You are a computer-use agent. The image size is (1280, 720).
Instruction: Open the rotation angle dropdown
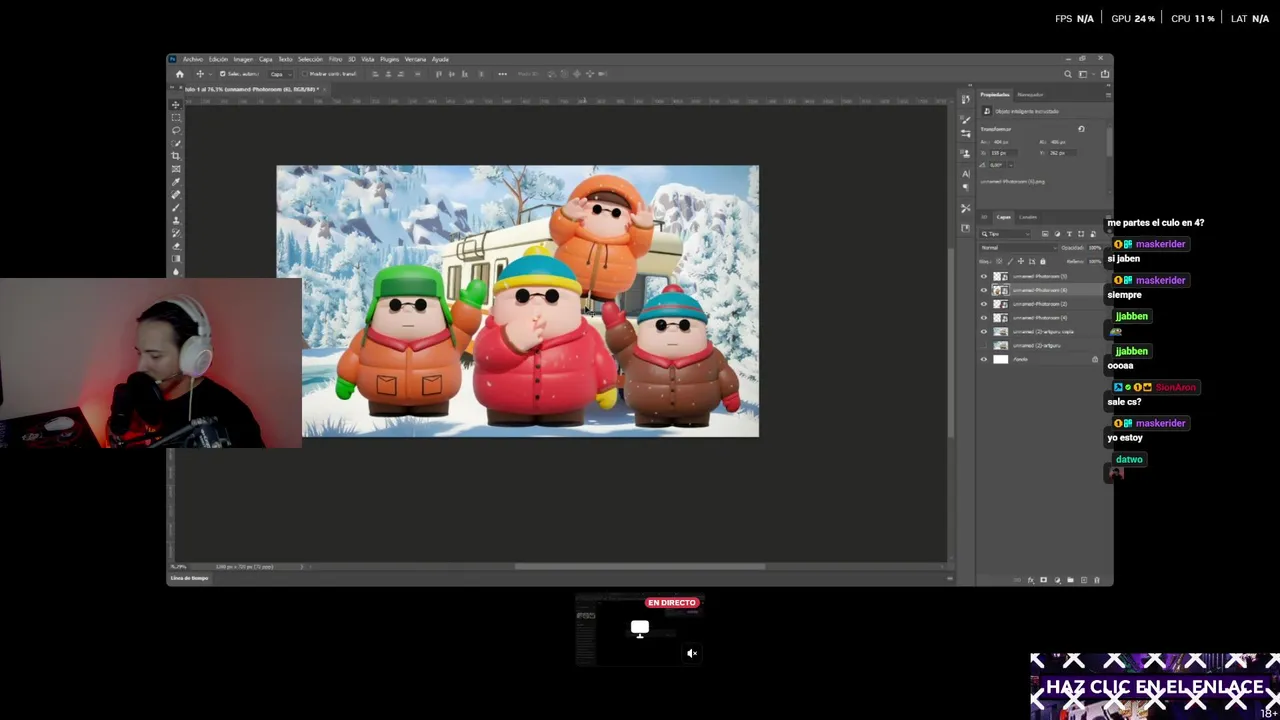pos(1011,165)
